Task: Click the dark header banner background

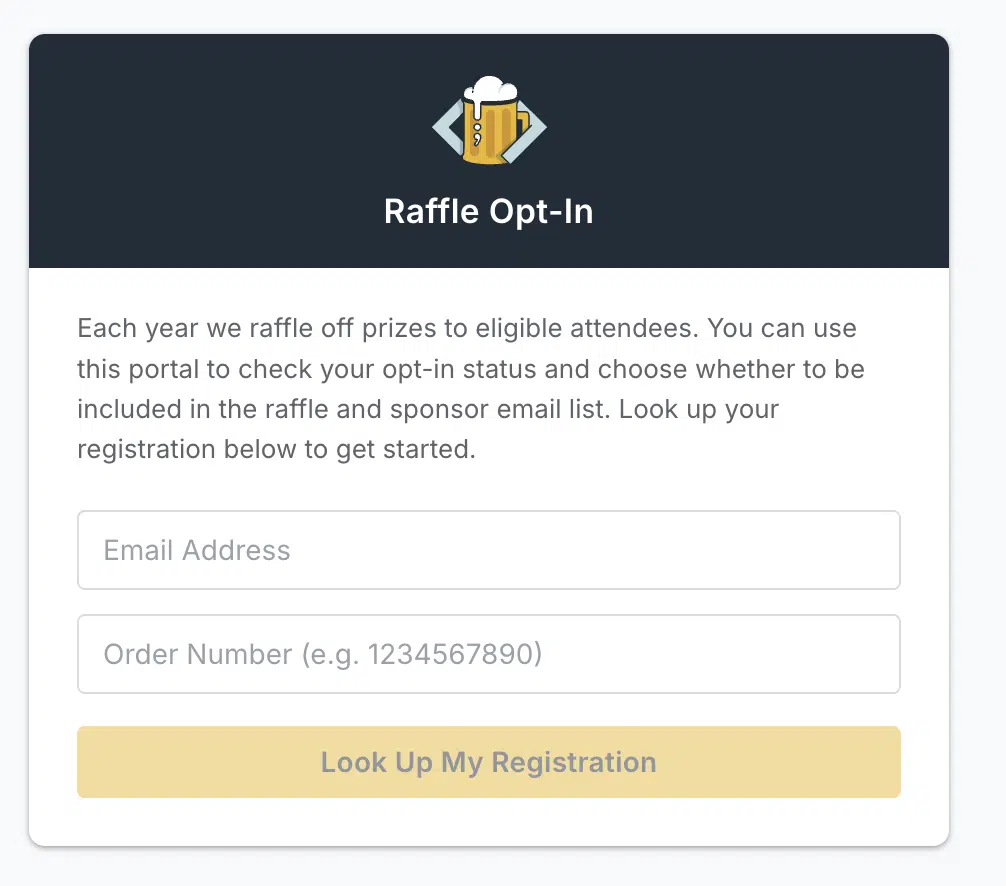Action: point(200,150)
